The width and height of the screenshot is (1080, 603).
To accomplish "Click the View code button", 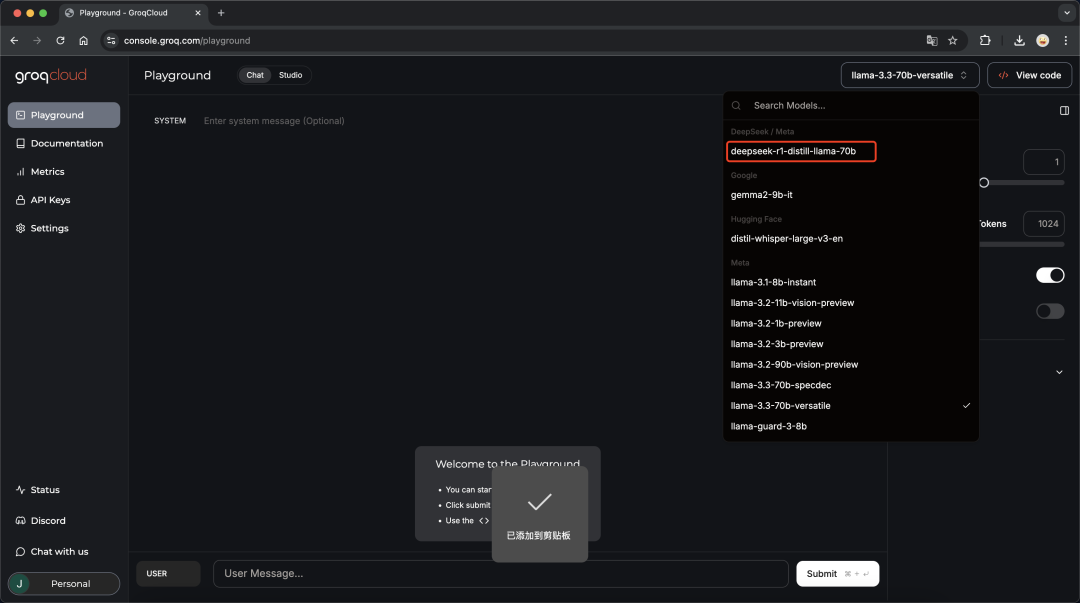I will click(x=1029, y=75).
